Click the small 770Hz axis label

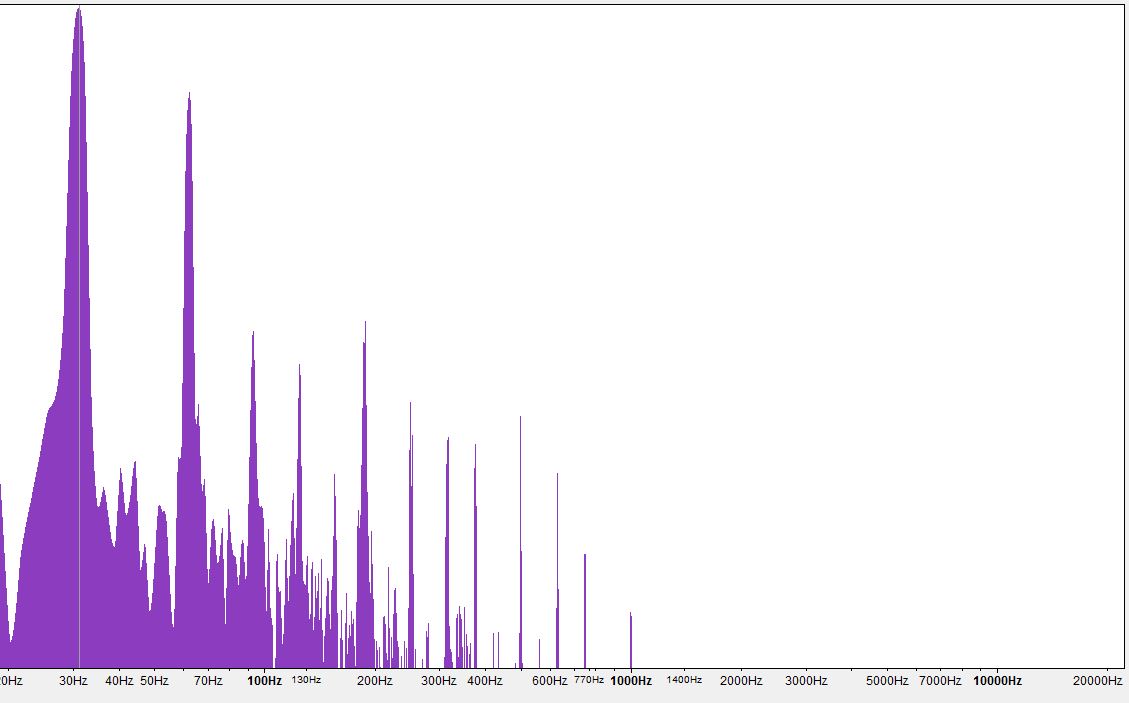(x=589, y=679)
